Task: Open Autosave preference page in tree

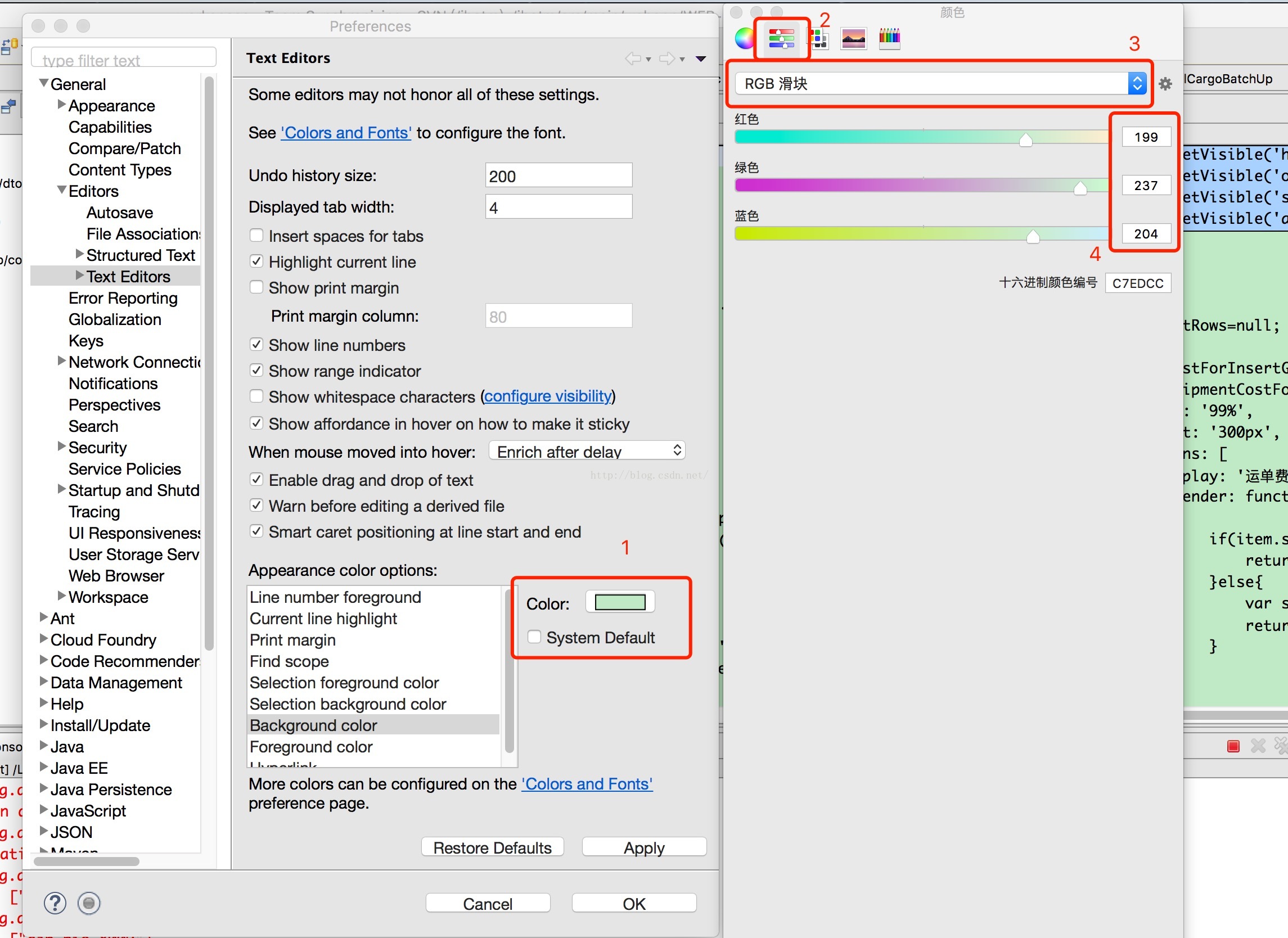Action: (x=119, y=213)
